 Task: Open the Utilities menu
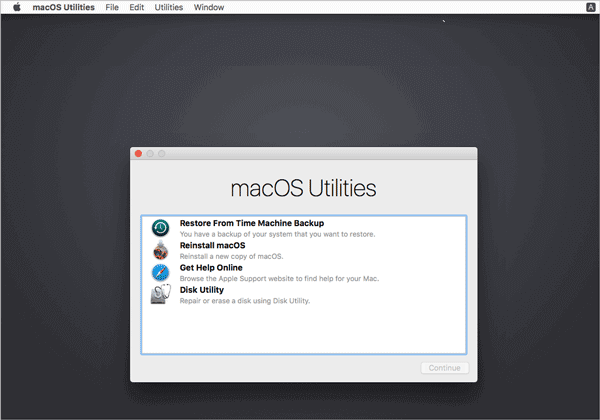[x=169, y=7]
